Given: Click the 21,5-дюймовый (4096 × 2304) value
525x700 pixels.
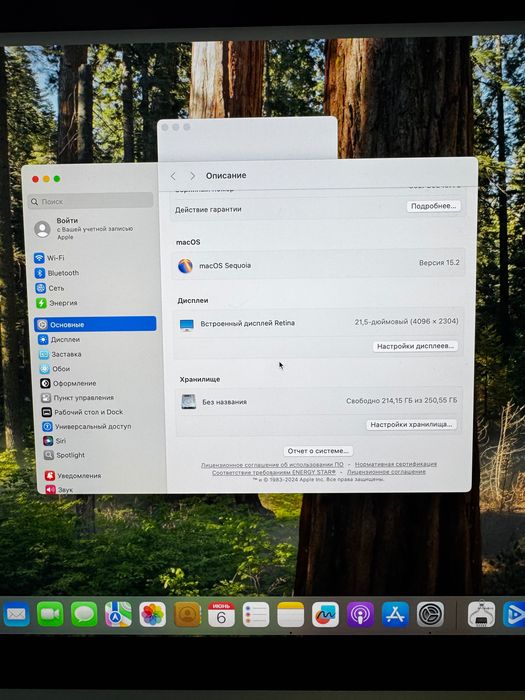Looking at the screenshot, I should pos(406,321).
